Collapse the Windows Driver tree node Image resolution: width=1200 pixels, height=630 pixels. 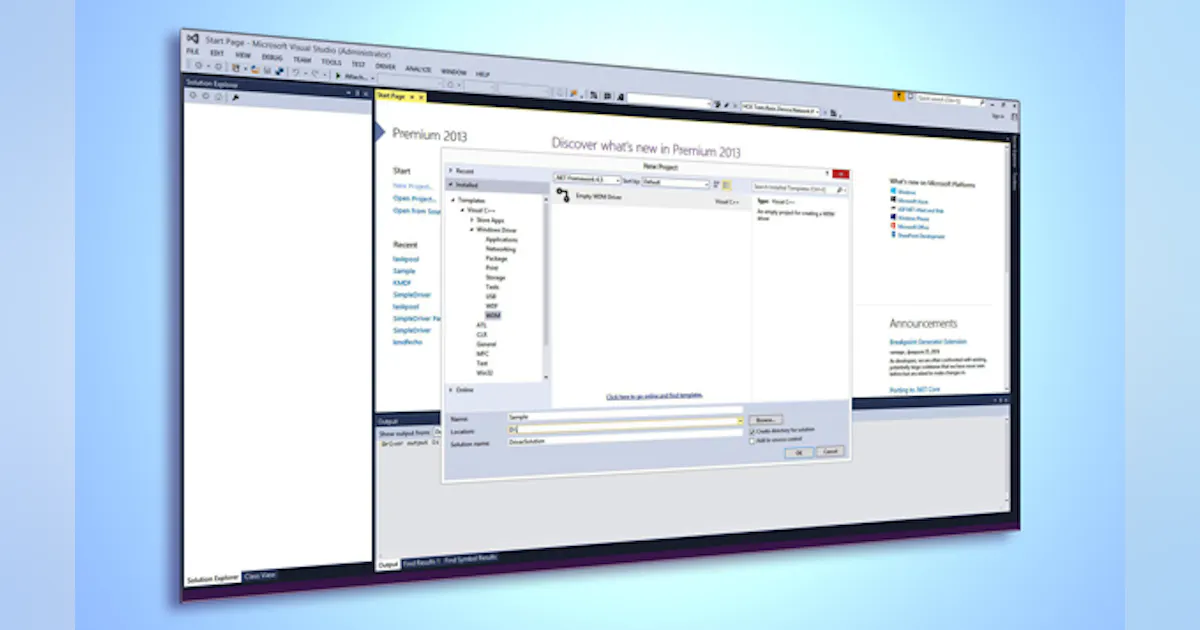click(x=472, y=230)
